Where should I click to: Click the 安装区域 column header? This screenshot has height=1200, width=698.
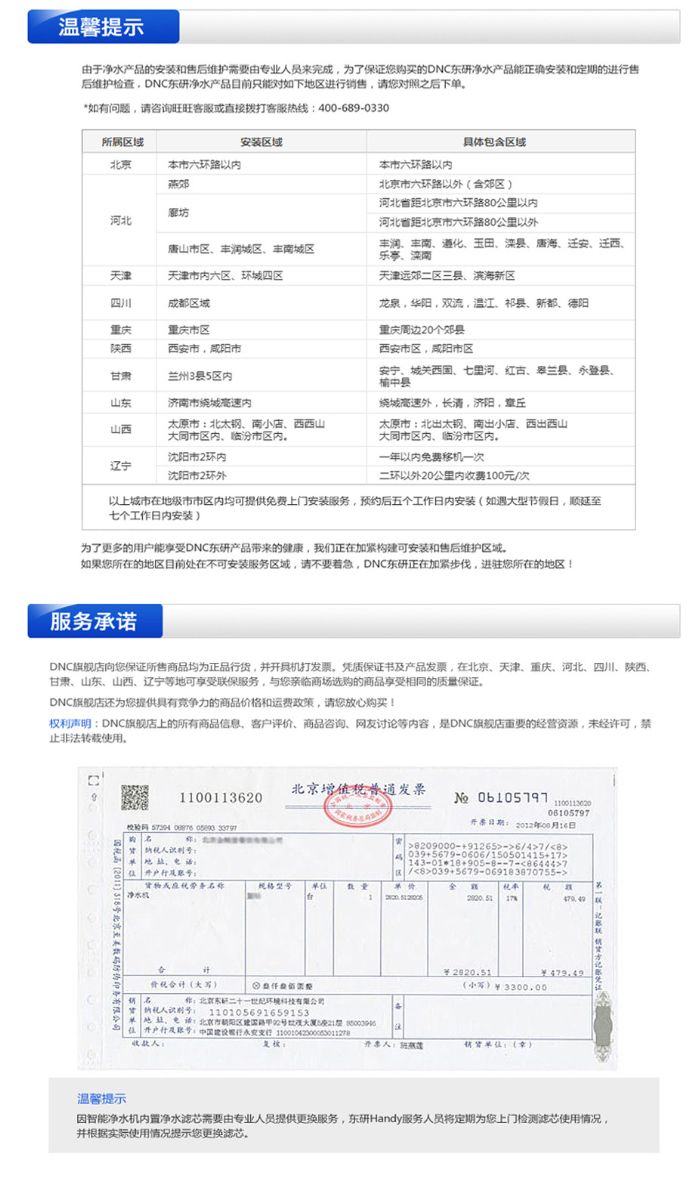pyautogui.click(x=261, y=142)
